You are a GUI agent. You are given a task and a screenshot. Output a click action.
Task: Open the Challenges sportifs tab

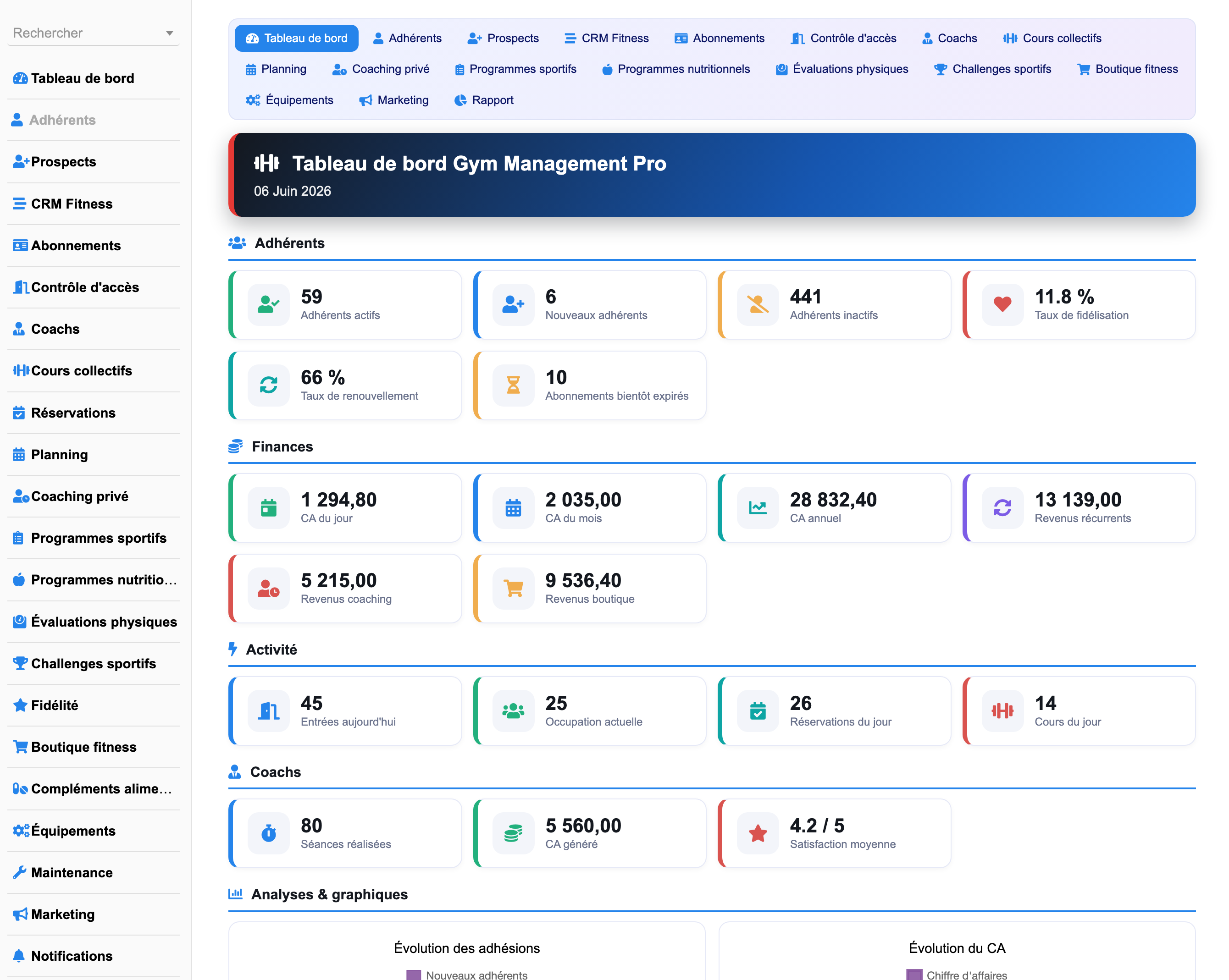[992, 69]
